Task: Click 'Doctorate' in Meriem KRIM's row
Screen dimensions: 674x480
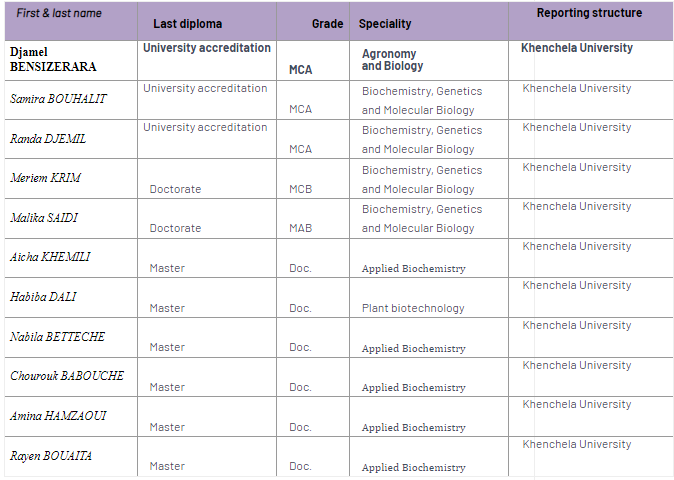Action: click(x=175, y=189)
